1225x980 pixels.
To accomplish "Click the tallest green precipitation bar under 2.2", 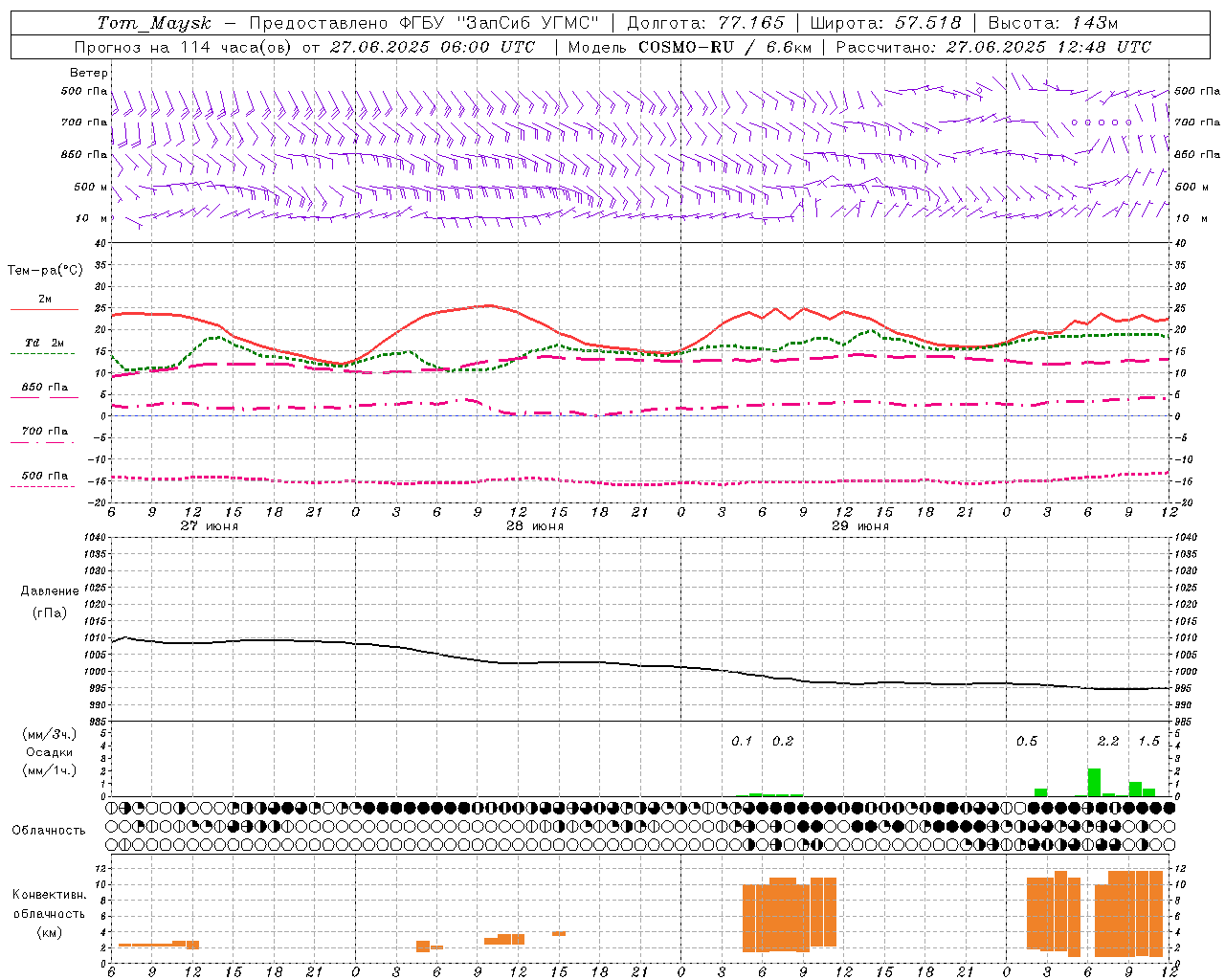I will (1094, 782).
